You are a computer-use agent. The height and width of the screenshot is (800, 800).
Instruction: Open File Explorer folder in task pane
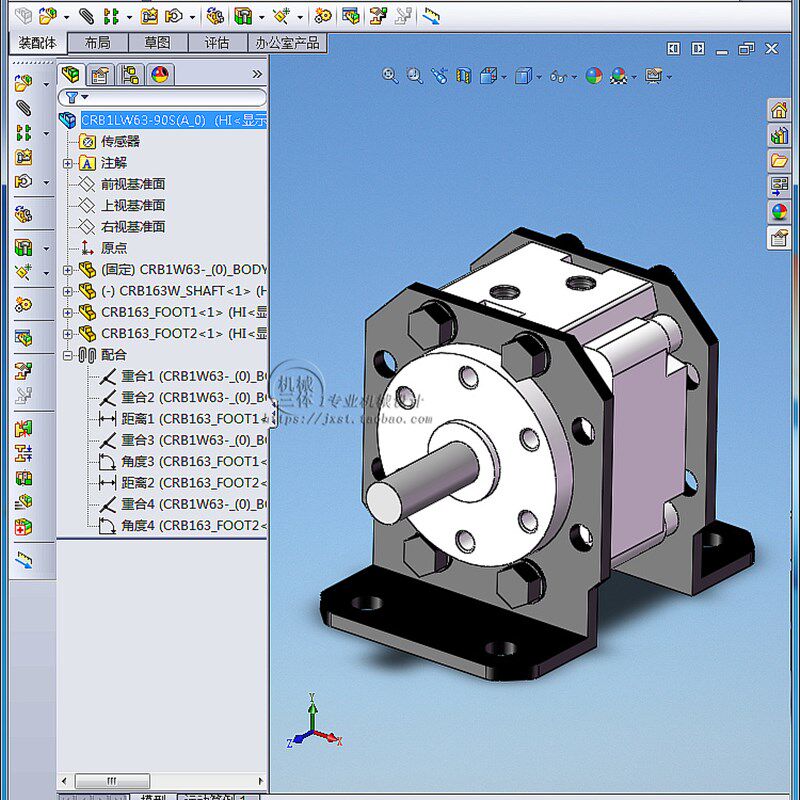[779, 161]
